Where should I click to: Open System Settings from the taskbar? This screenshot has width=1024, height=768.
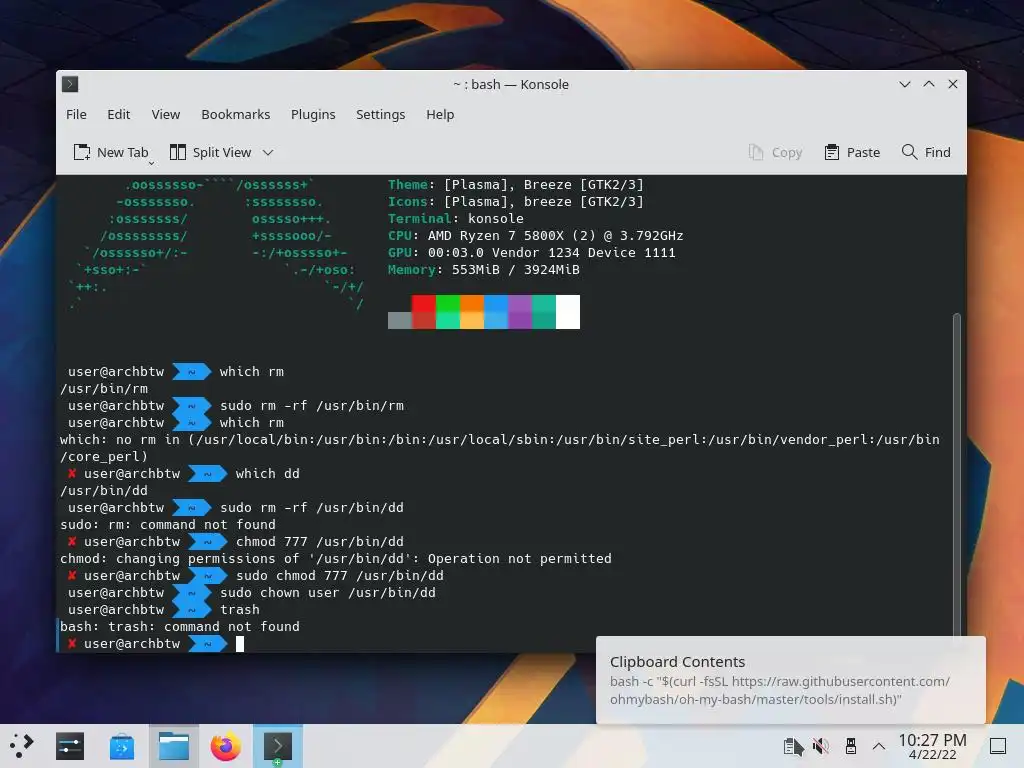tap(70, 746)
